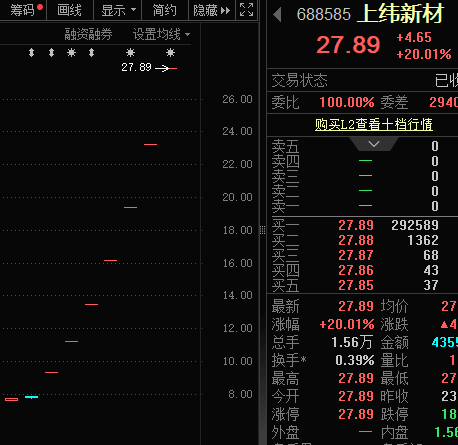
Task: Click the arrow pointing to 27.89 price
Action: [x=162, y=68]
